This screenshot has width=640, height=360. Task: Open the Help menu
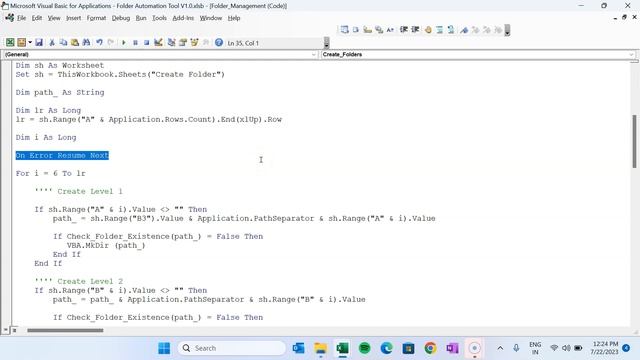[234, 18]
